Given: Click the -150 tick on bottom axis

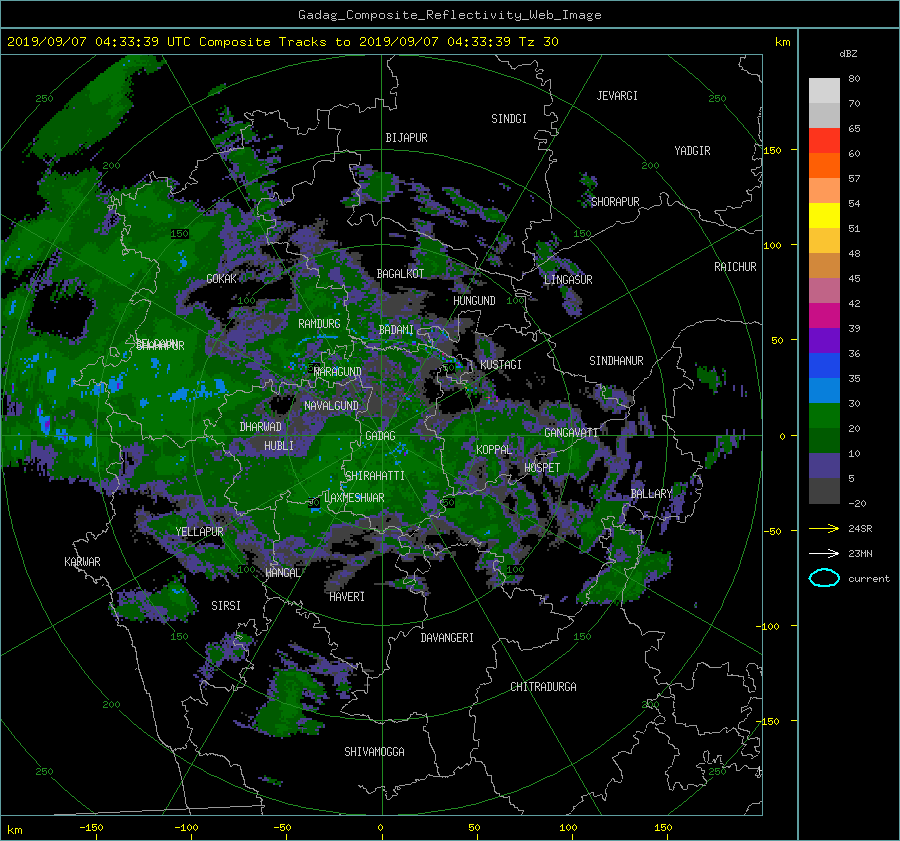Looking at the screenshot, I should (x=91, y=827).
